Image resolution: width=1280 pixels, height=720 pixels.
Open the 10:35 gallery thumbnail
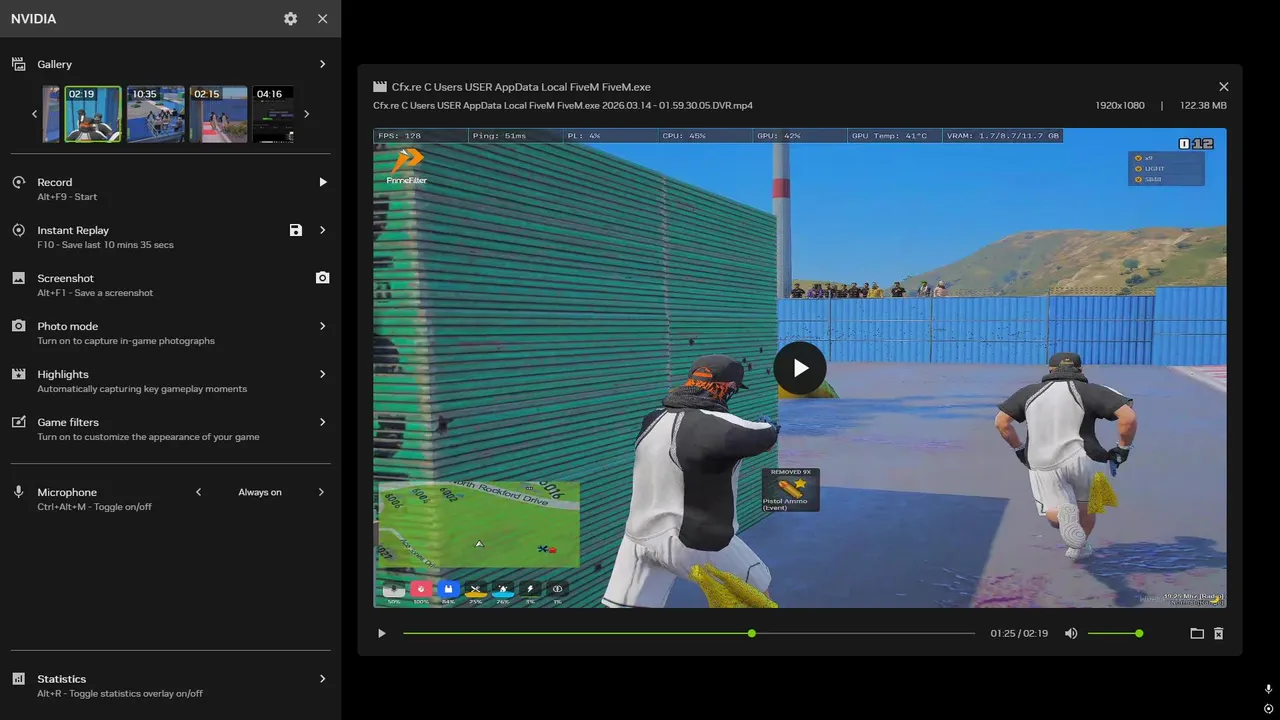156,114
